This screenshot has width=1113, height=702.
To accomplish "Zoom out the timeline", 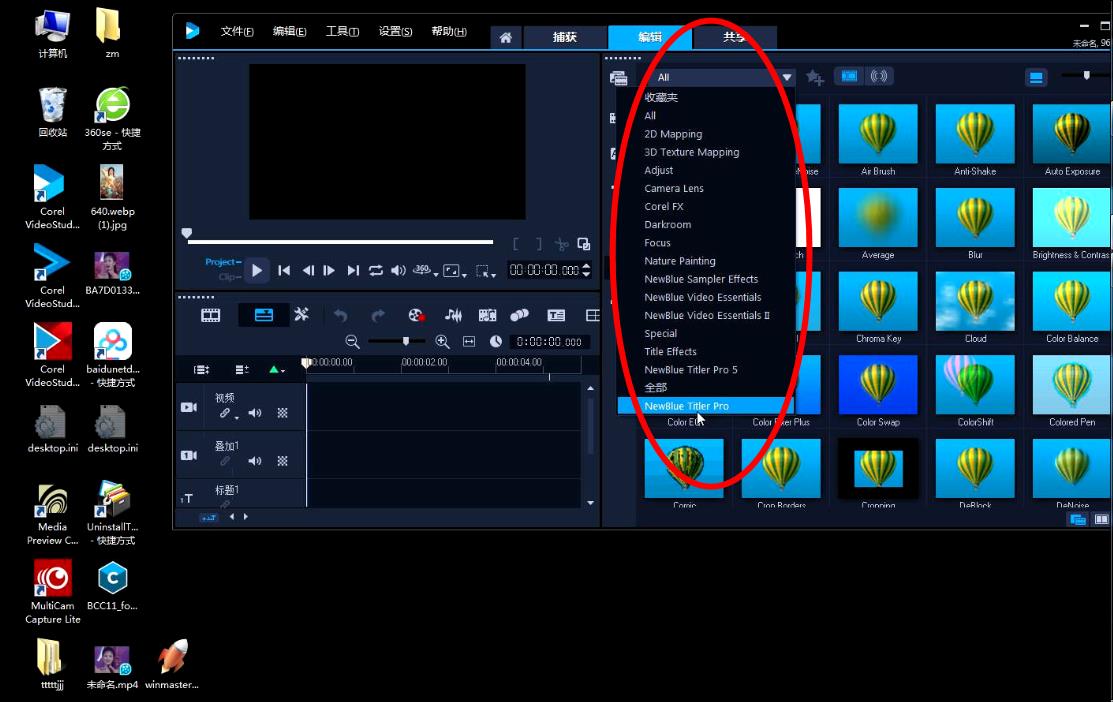I will pyautogui.click(x=352, y=341).
